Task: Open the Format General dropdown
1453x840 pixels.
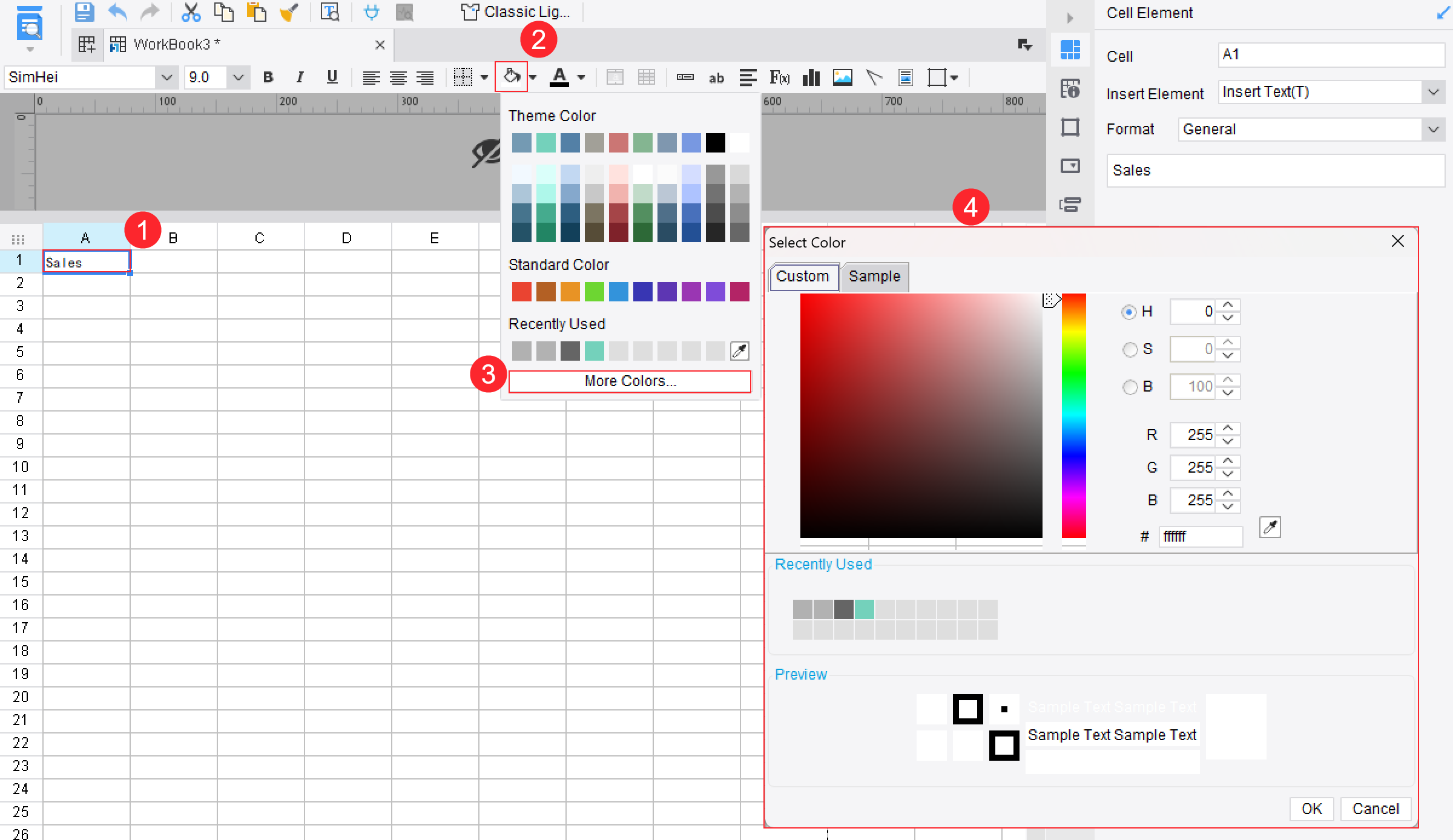Action: click(x=1433, y=130)
